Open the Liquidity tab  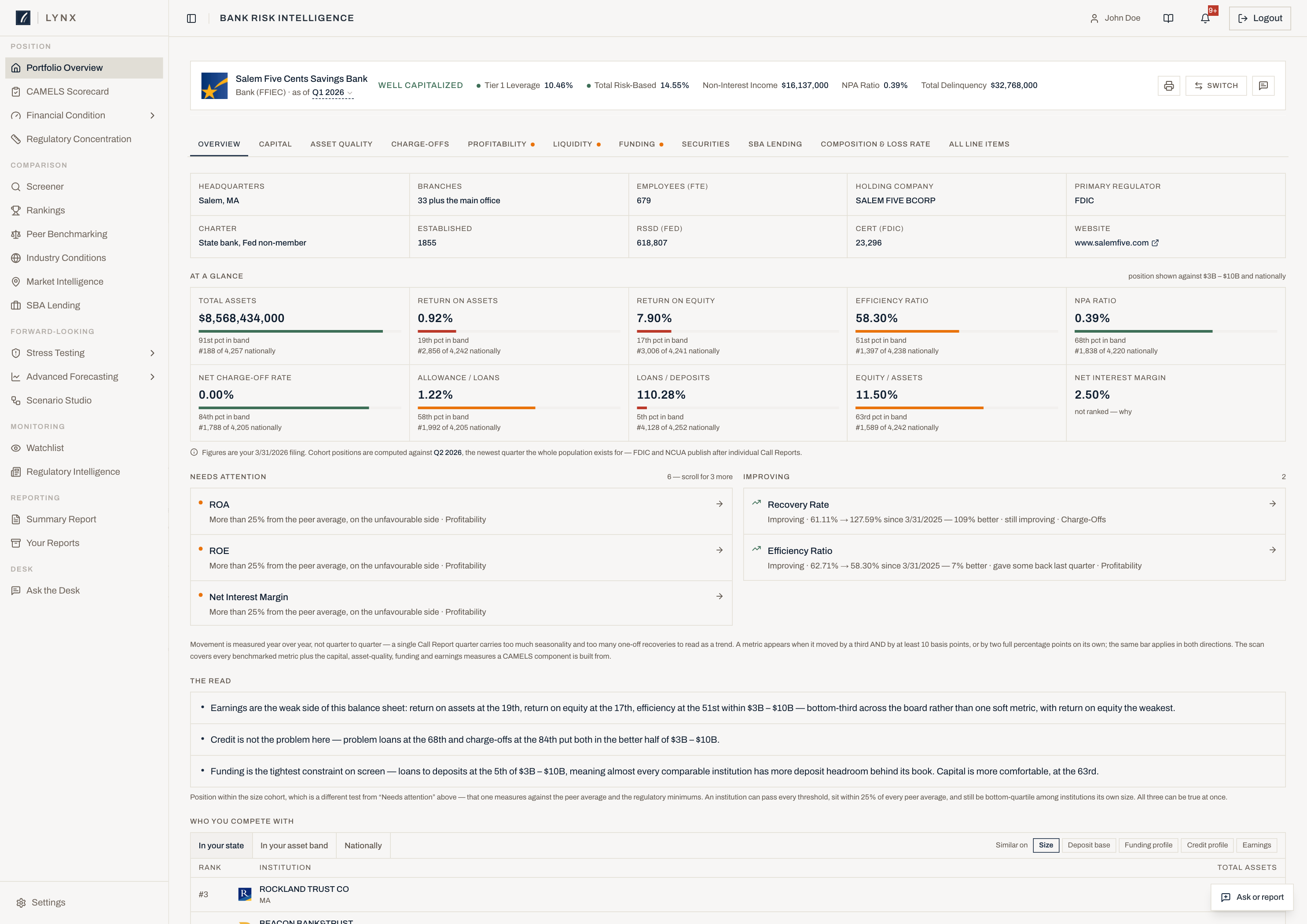coord(576,144)
